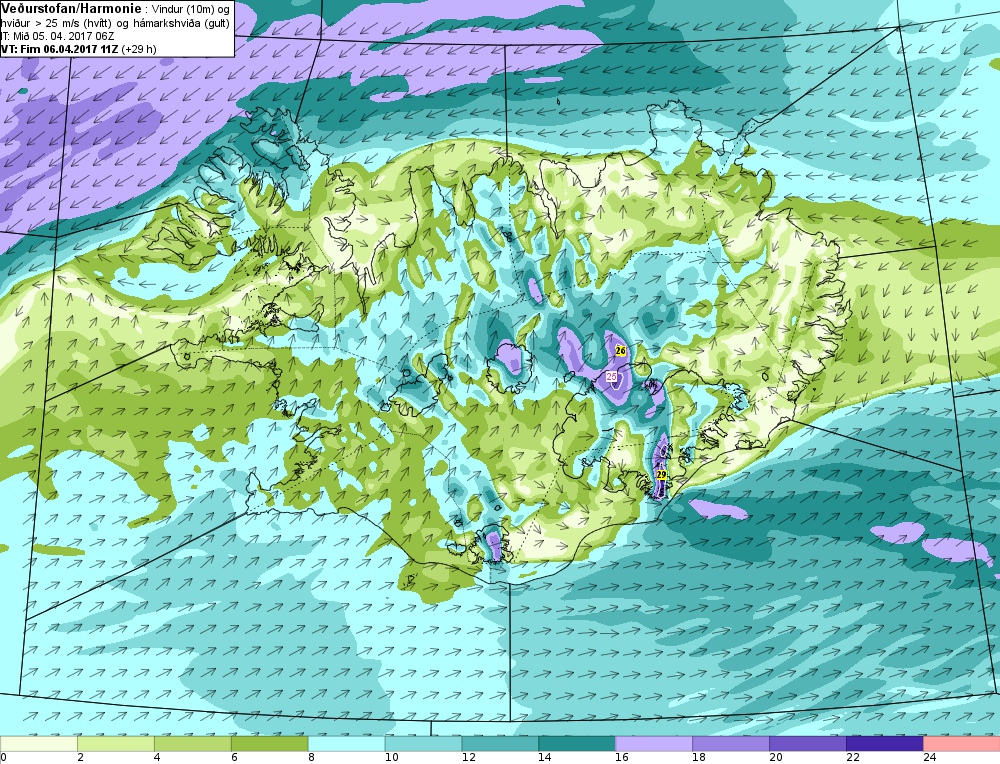1000x764 pixels.
Task: Click the Veðurstofan/Harmonie title text
Action: (x=69, y=8)
